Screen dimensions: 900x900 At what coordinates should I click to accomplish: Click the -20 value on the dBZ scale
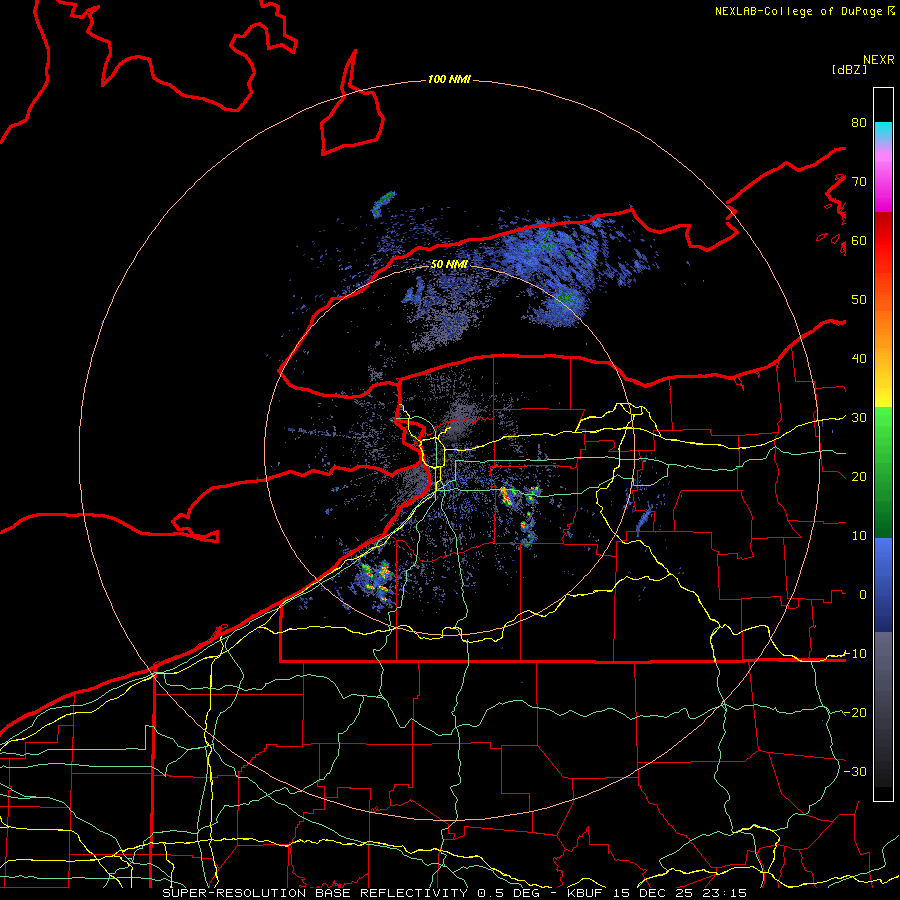[x=855, y=713]
